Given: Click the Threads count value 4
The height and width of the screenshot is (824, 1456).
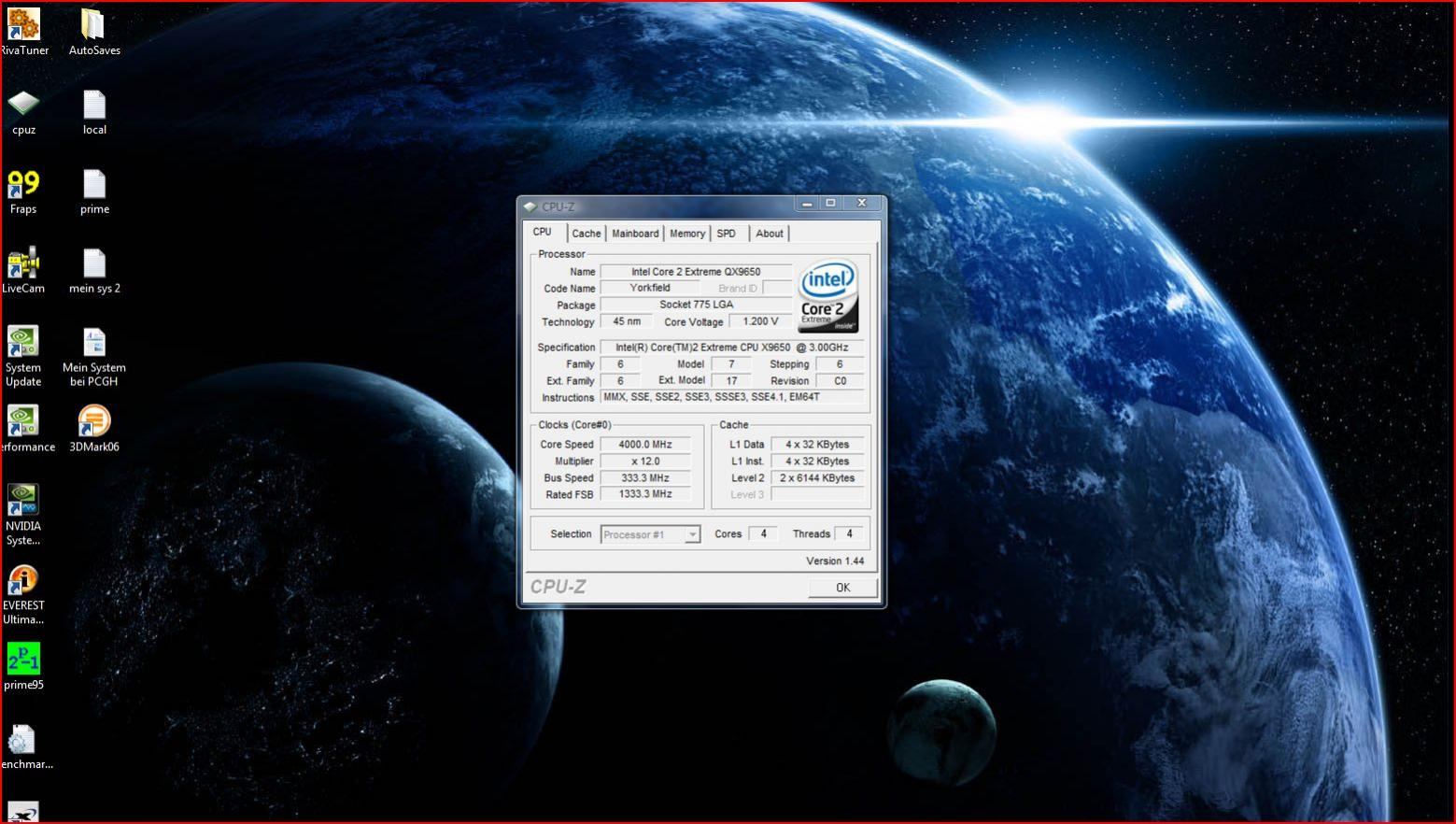Looking at the screenshot, I should tap(849, 534).
